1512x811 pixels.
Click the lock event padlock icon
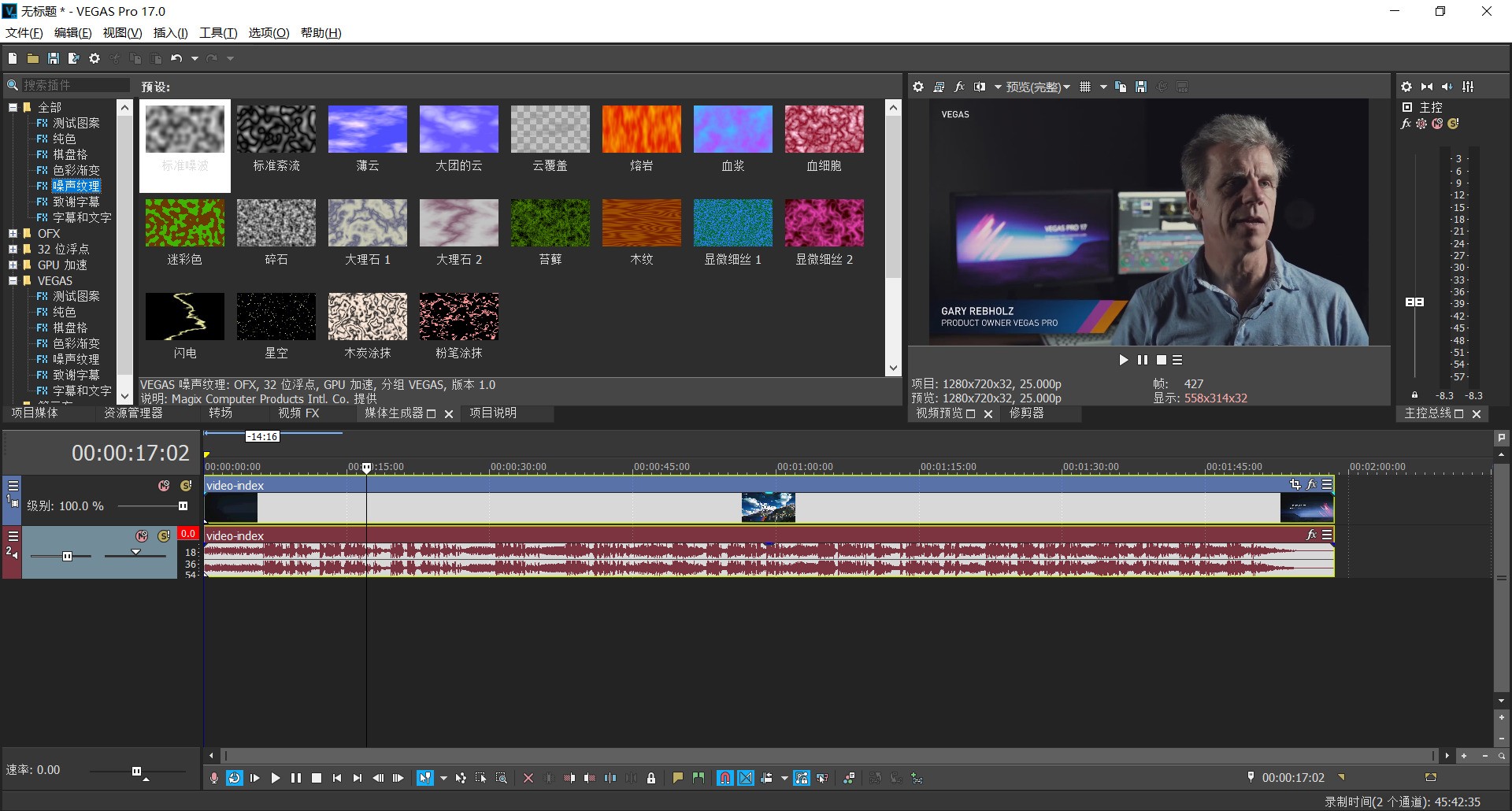(x=651, y=778)
